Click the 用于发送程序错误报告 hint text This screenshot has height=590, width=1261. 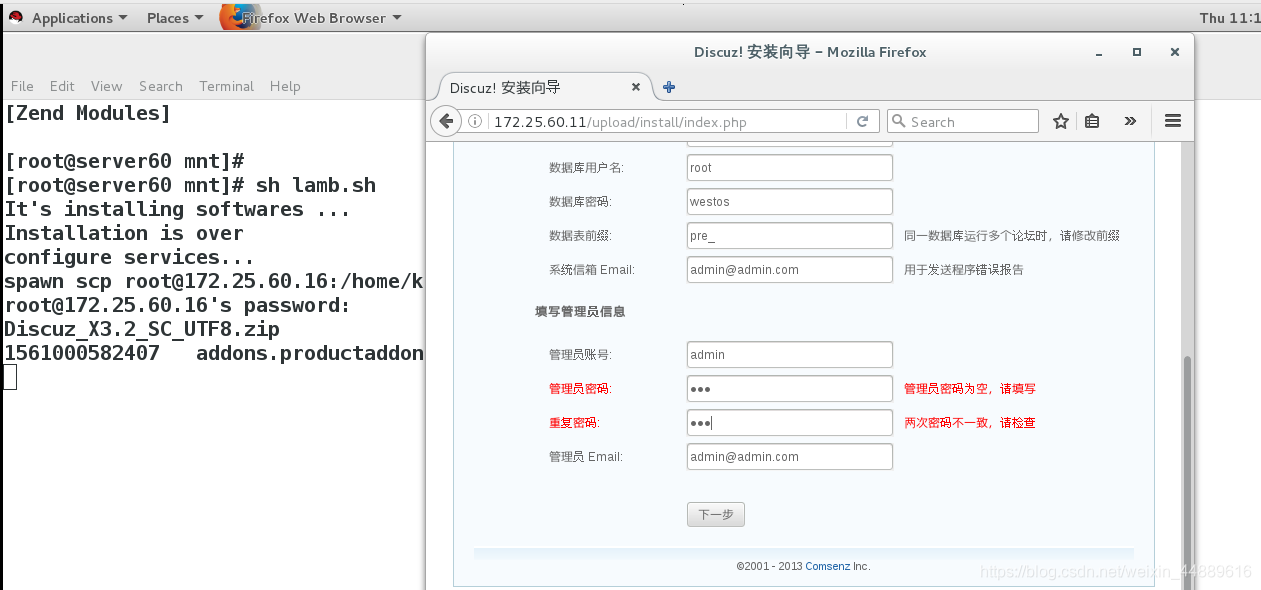(964, 270)
